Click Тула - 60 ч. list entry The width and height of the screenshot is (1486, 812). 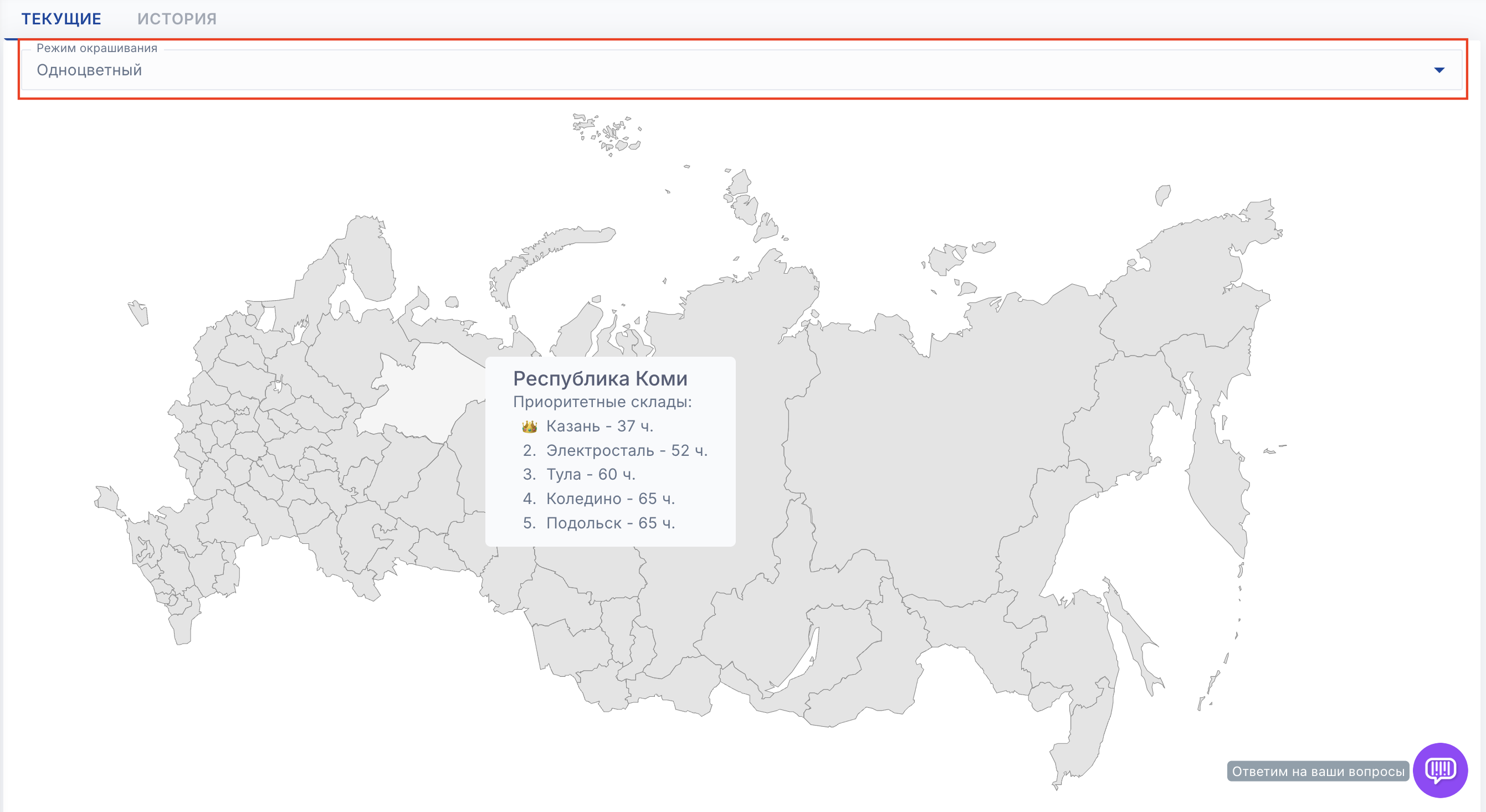pos(590,474)
